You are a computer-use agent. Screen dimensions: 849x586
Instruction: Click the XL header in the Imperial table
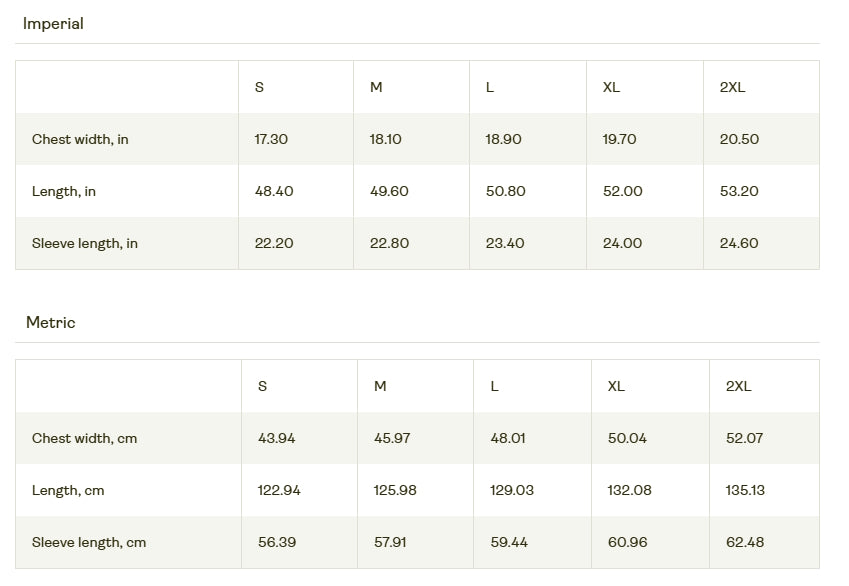coord(611,87)
